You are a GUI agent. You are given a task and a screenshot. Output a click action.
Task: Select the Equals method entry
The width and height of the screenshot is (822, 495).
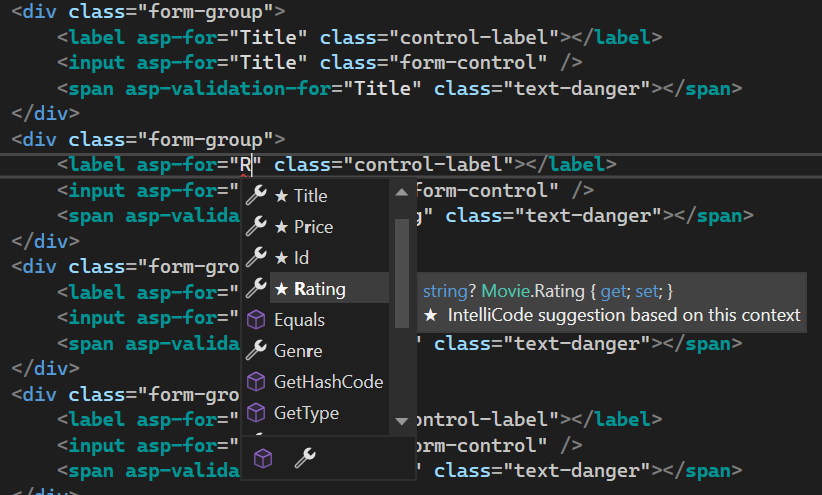pyautogui.click(x=300, y=320)
